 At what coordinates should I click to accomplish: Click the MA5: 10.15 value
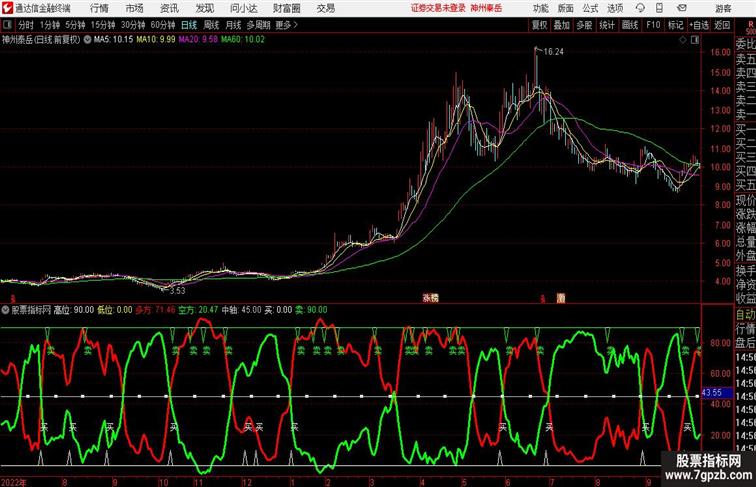113,40
